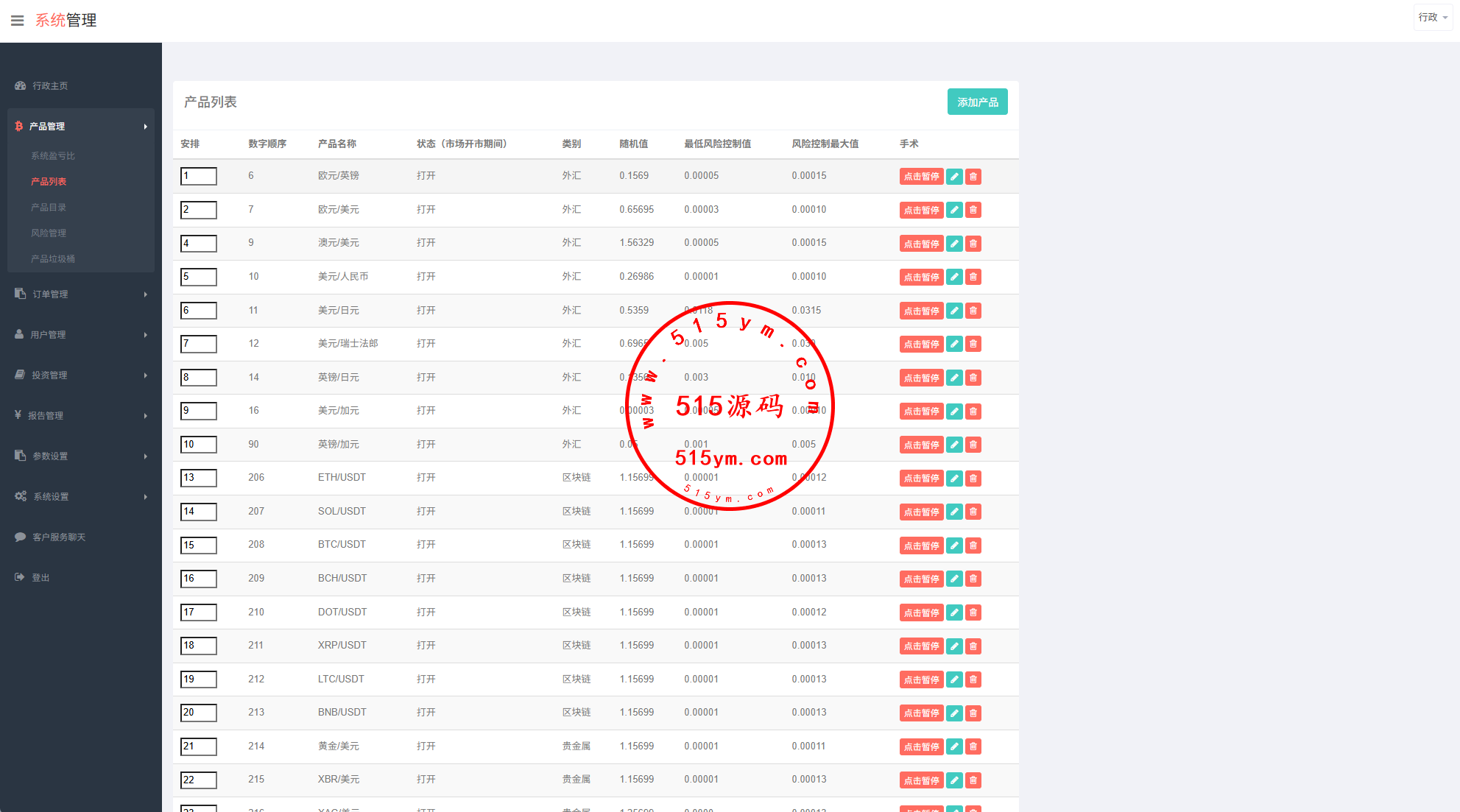Toggle 点击暂停 for 英镑/加元 row
Screen dimensions: 1460x812
[x=921, y=445]
